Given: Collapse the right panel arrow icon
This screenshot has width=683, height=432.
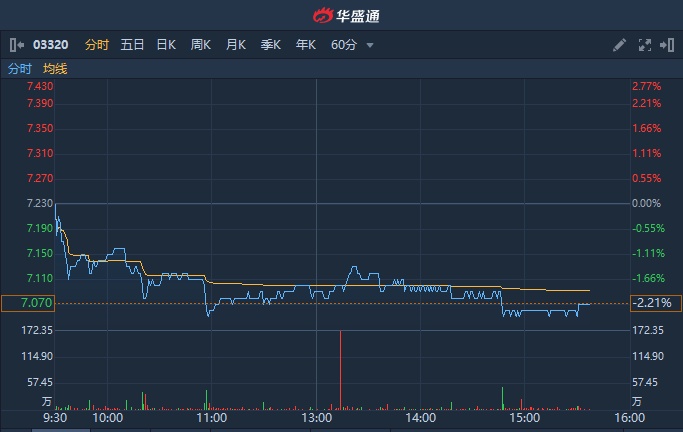Looking at the screenshot, I should [667, 45].
